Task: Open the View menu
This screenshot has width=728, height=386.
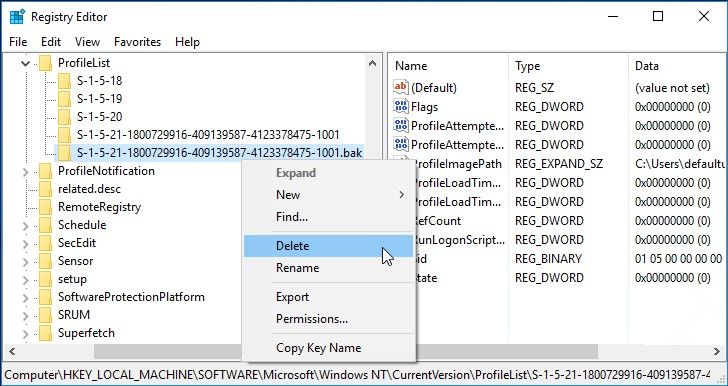Action: click(x=87, y=42)
